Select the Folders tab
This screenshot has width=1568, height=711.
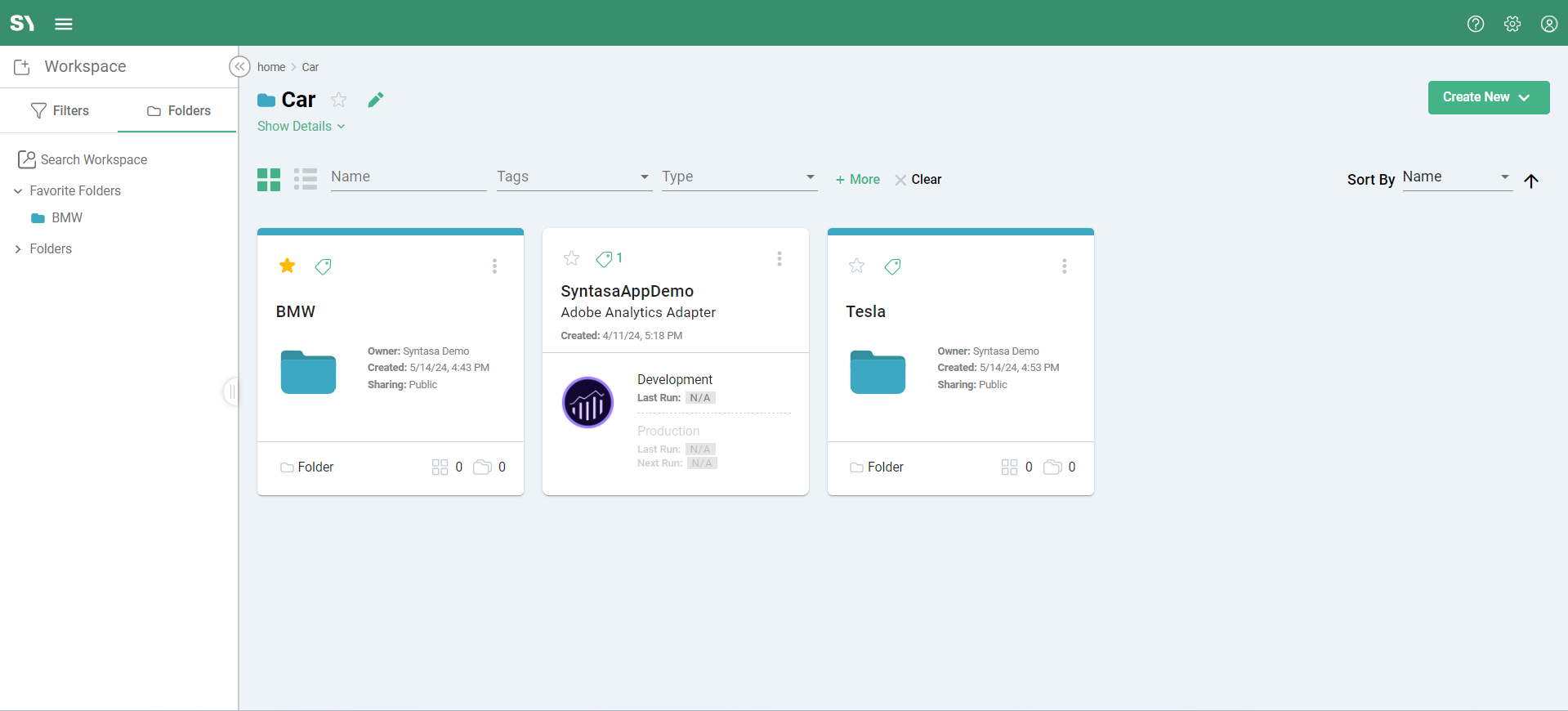[178, 110]
